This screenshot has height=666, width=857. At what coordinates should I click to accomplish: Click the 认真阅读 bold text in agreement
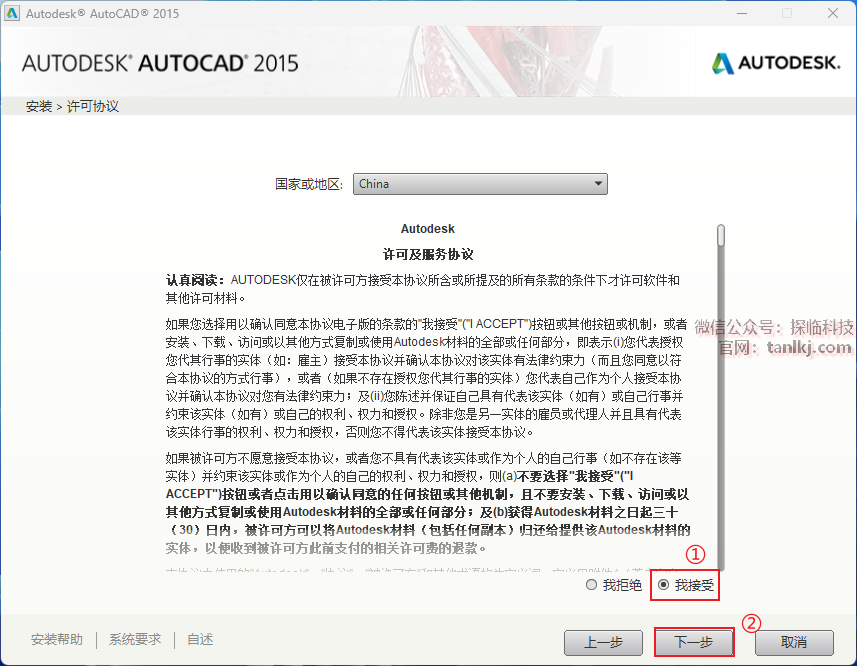coord(195,280)
